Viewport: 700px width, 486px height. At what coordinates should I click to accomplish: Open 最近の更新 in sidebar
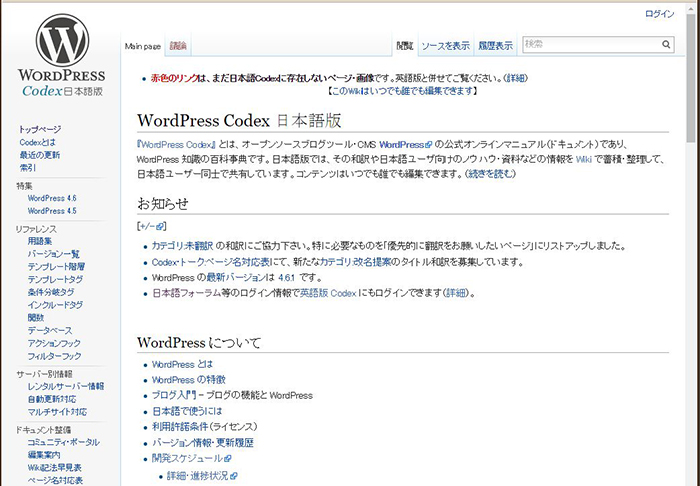39,155
